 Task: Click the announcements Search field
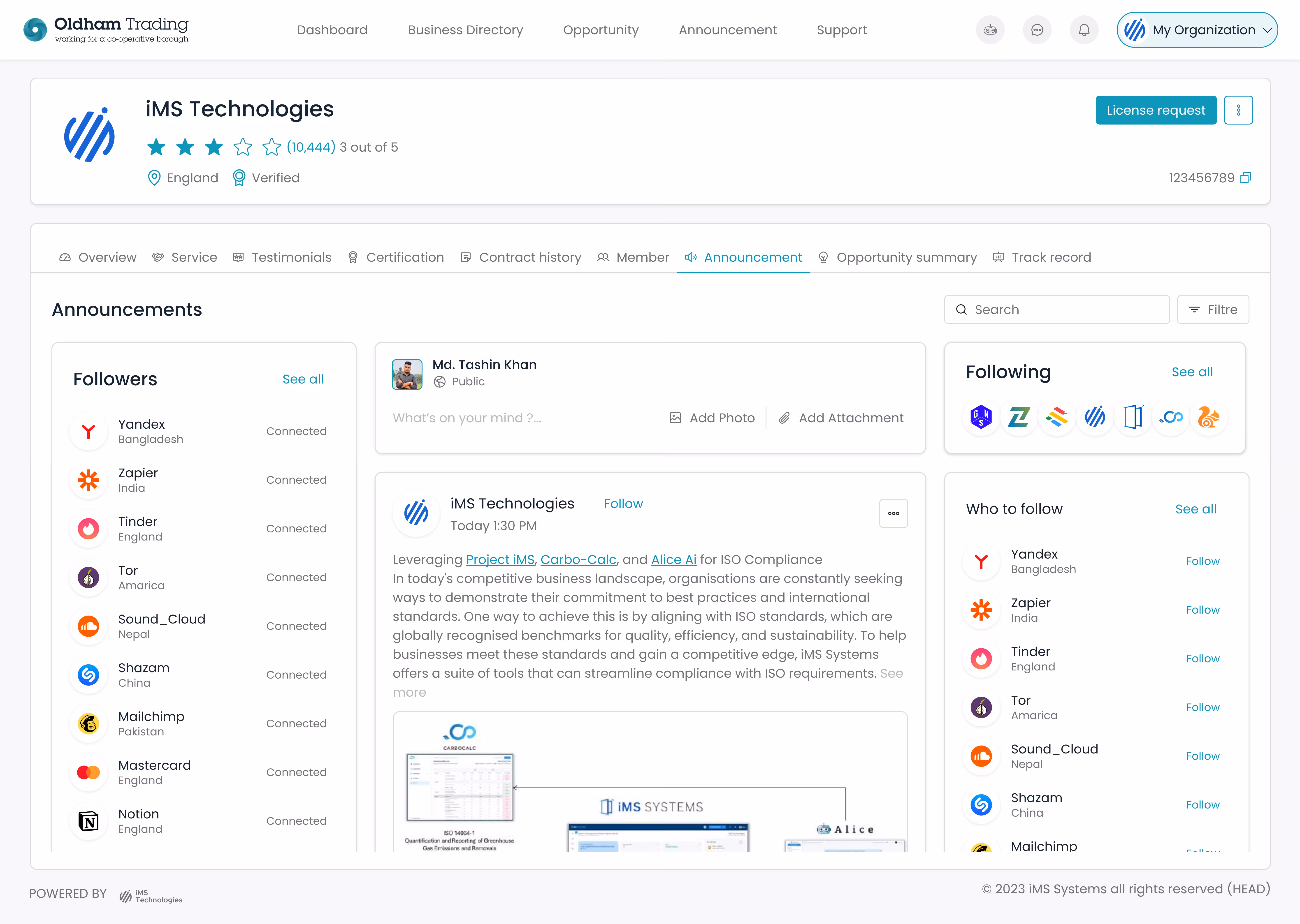(x=1056, y=310)
